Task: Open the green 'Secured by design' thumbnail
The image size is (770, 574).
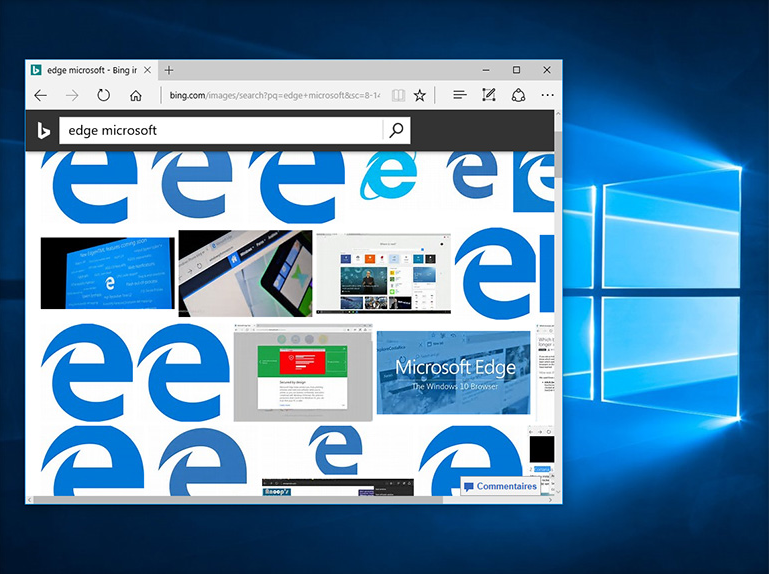Action: [302, 376]
